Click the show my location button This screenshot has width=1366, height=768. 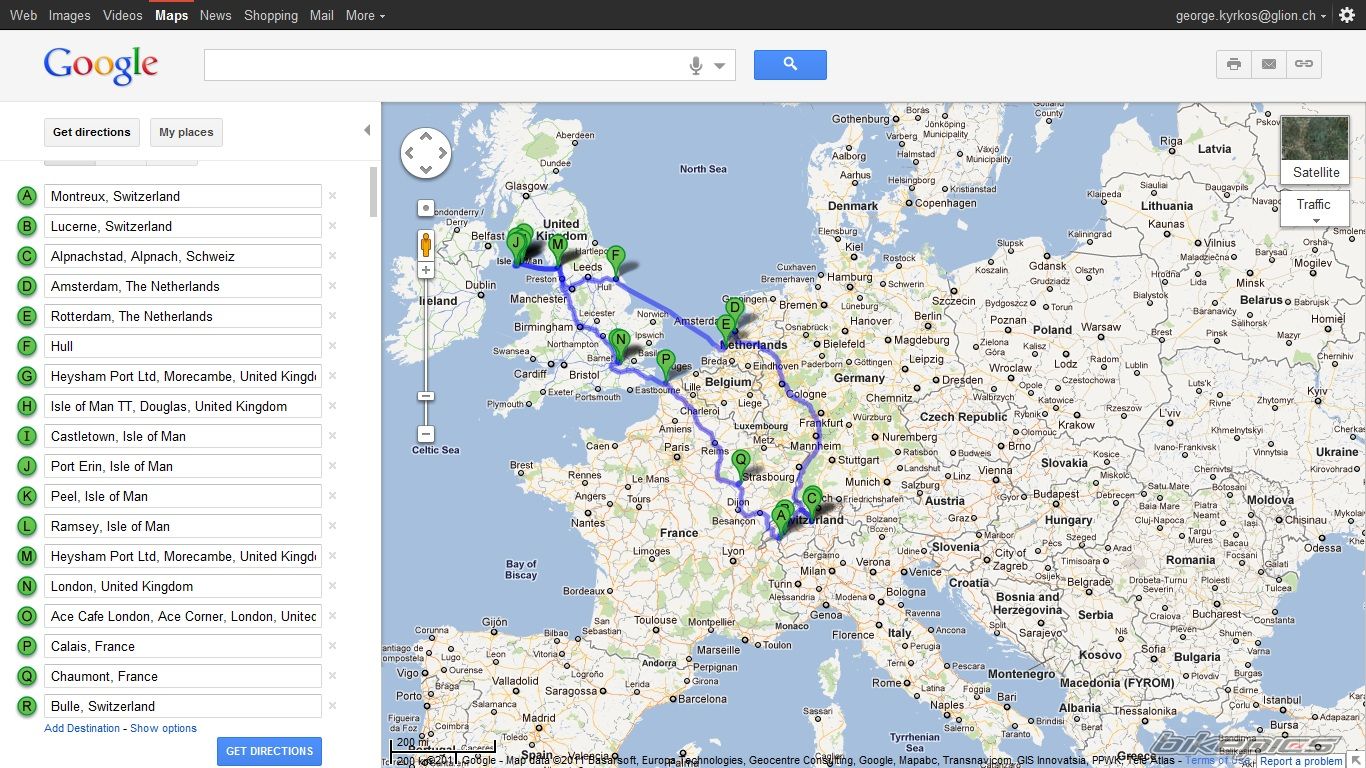(x=426, y=208)
